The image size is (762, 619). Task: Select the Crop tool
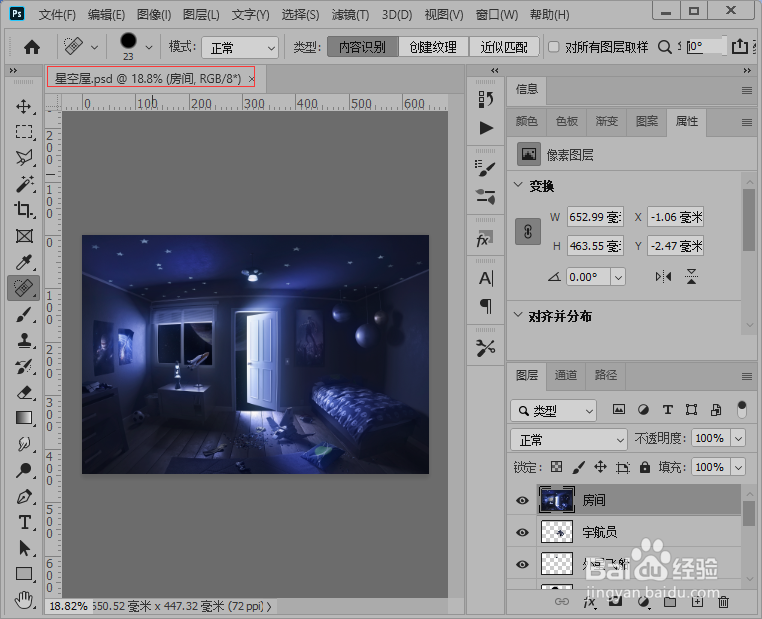coord(24,210)
